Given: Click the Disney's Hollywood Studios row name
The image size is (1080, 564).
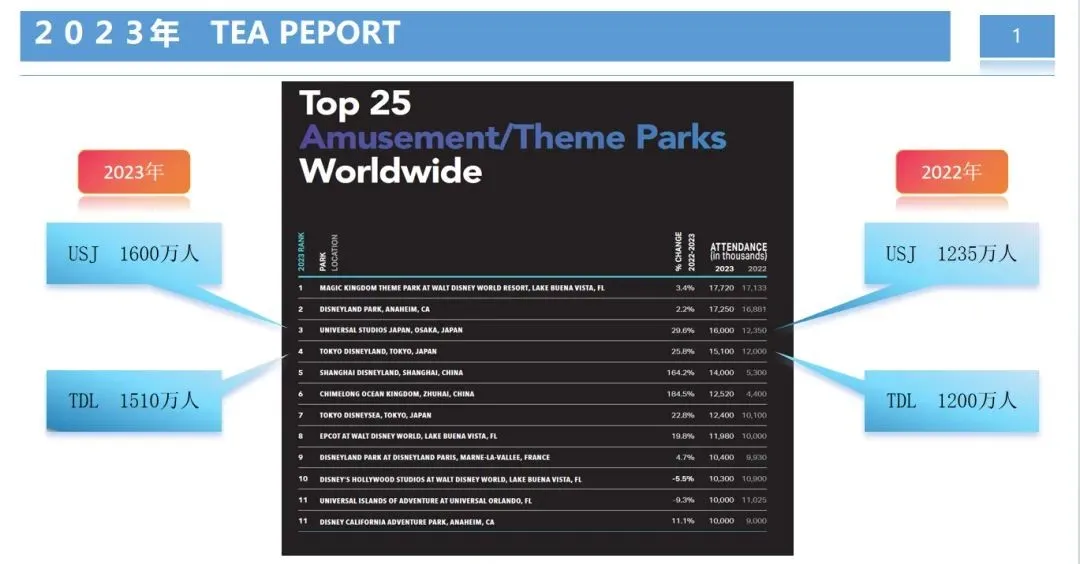Looking at the screenshot, I should (450, 479).
